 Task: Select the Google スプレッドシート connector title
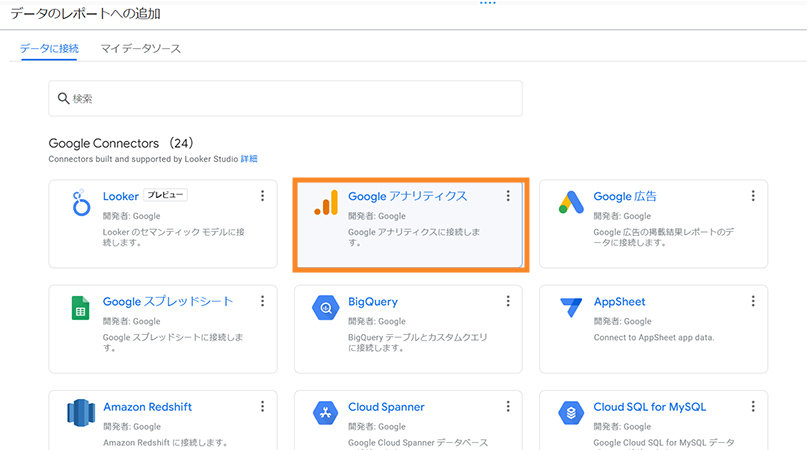(168, 302)
